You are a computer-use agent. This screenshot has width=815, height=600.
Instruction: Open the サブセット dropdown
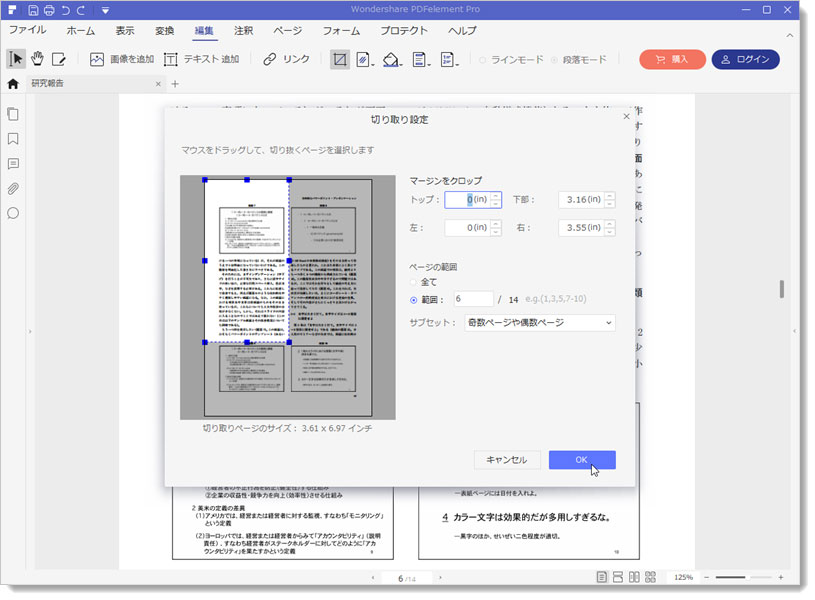pyautogui.click(x=540, y=323)
